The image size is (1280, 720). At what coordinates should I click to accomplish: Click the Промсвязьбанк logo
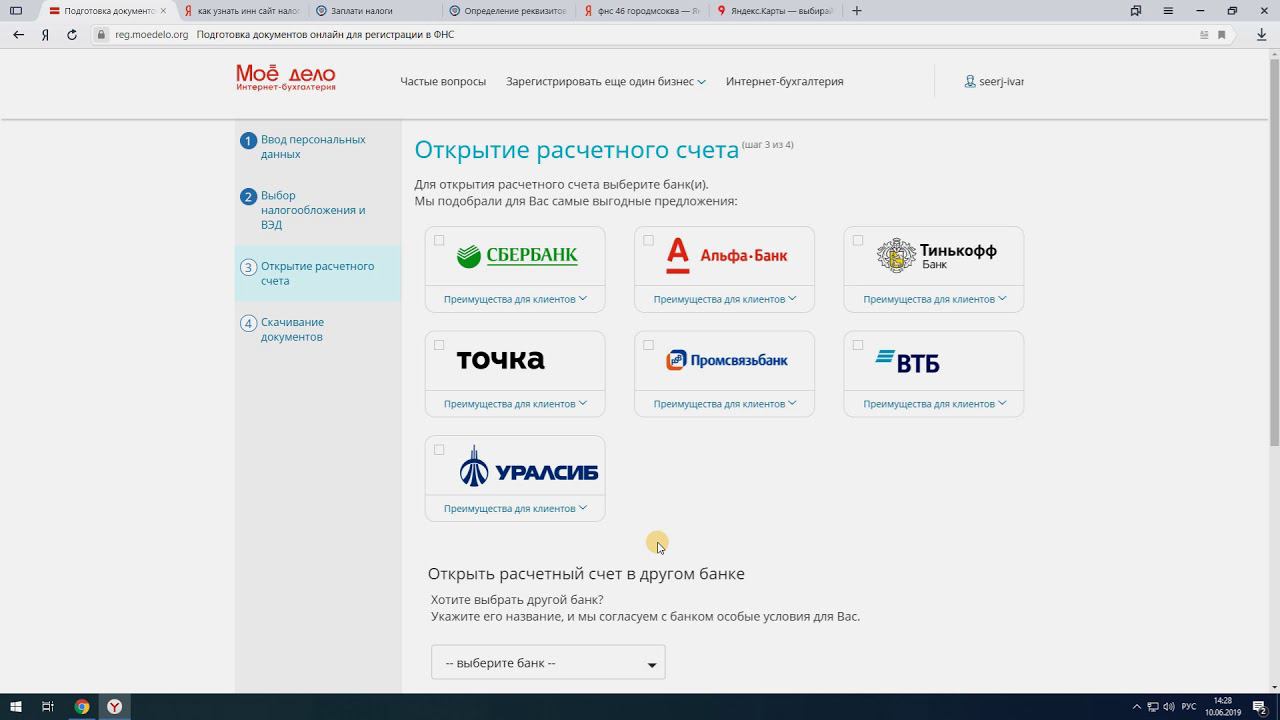click(x=727, y=360)
